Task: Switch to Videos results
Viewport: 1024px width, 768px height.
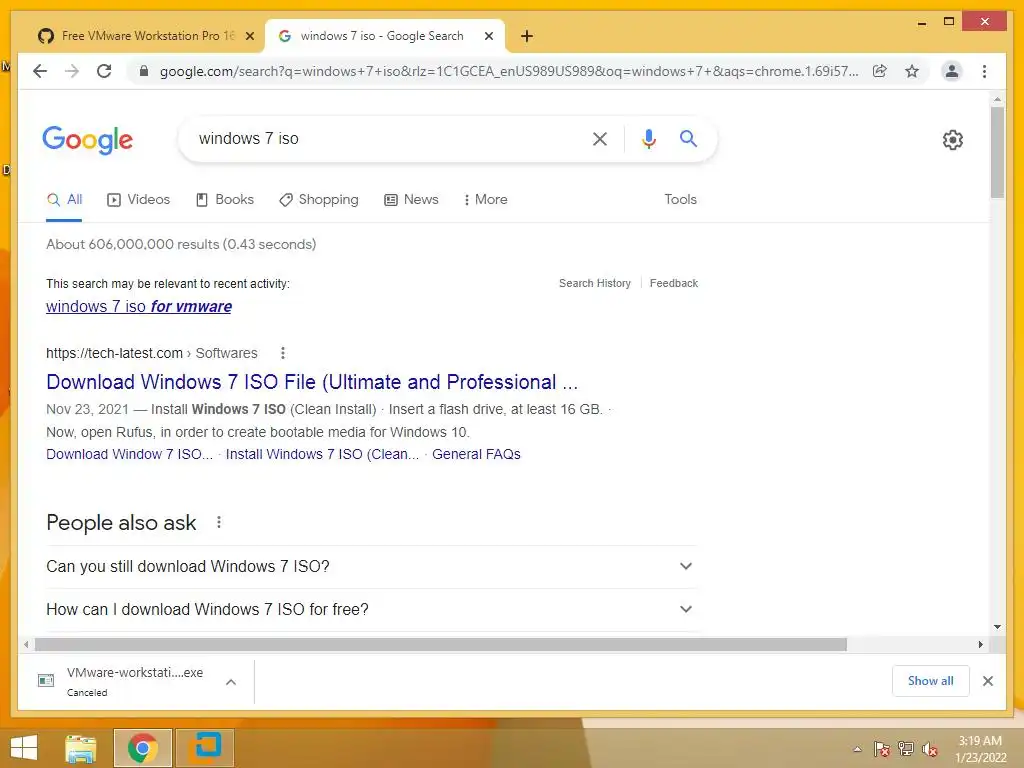Action: click(138, 199)
